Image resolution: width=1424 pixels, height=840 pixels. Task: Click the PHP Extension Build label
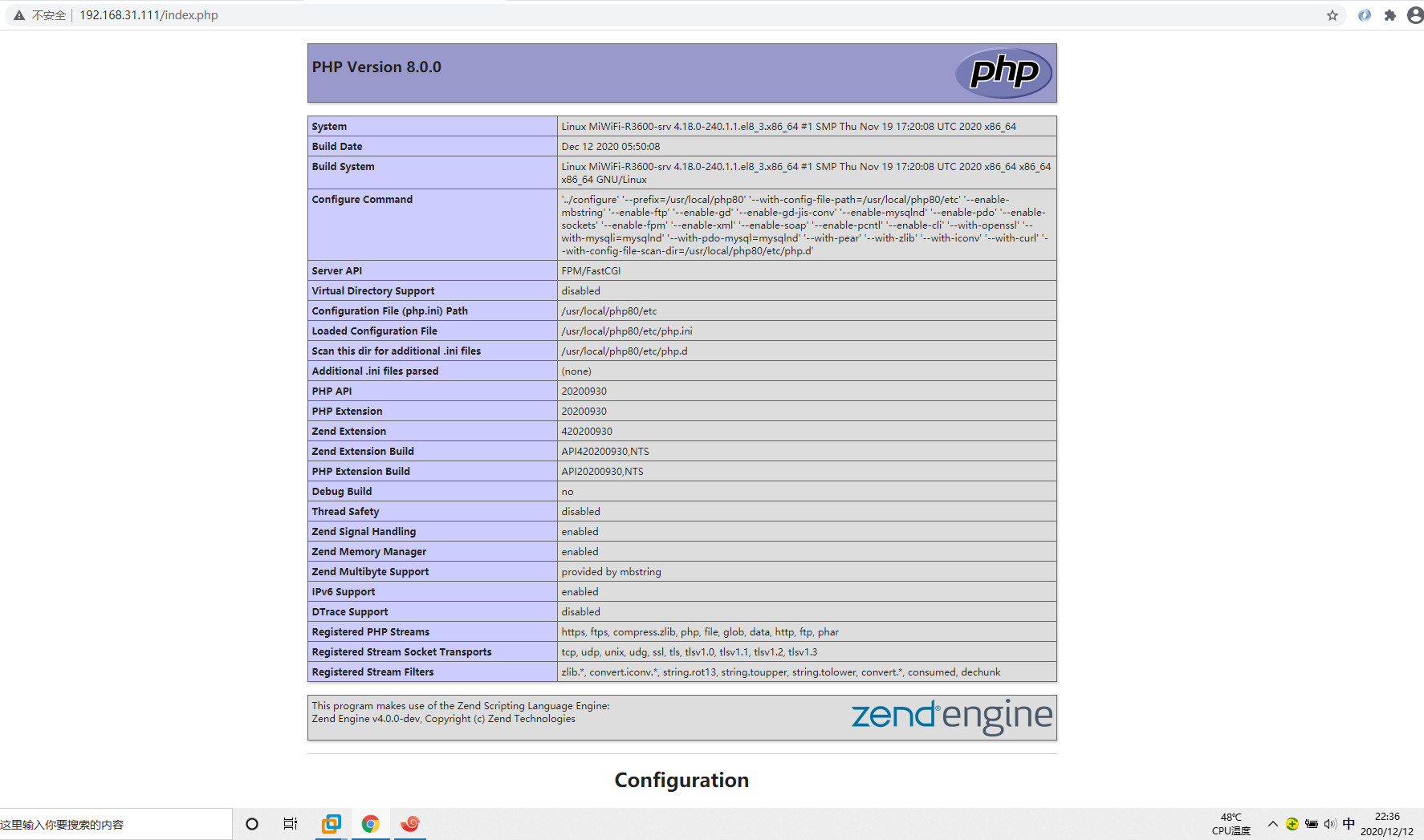click(360, 472)
